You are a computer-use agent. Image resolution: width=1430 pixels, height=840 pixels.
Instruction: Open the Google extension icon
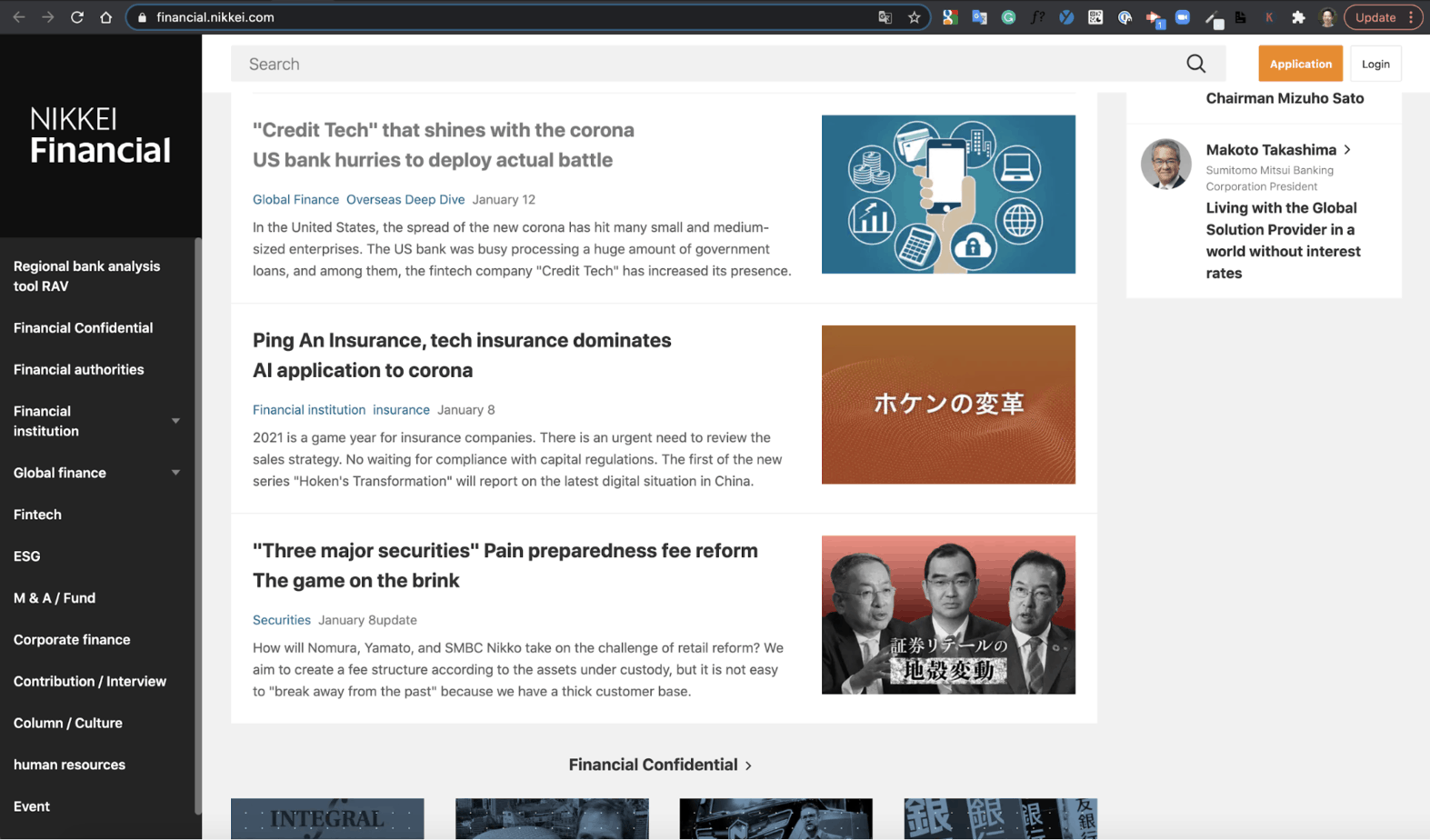pos(950,17)
